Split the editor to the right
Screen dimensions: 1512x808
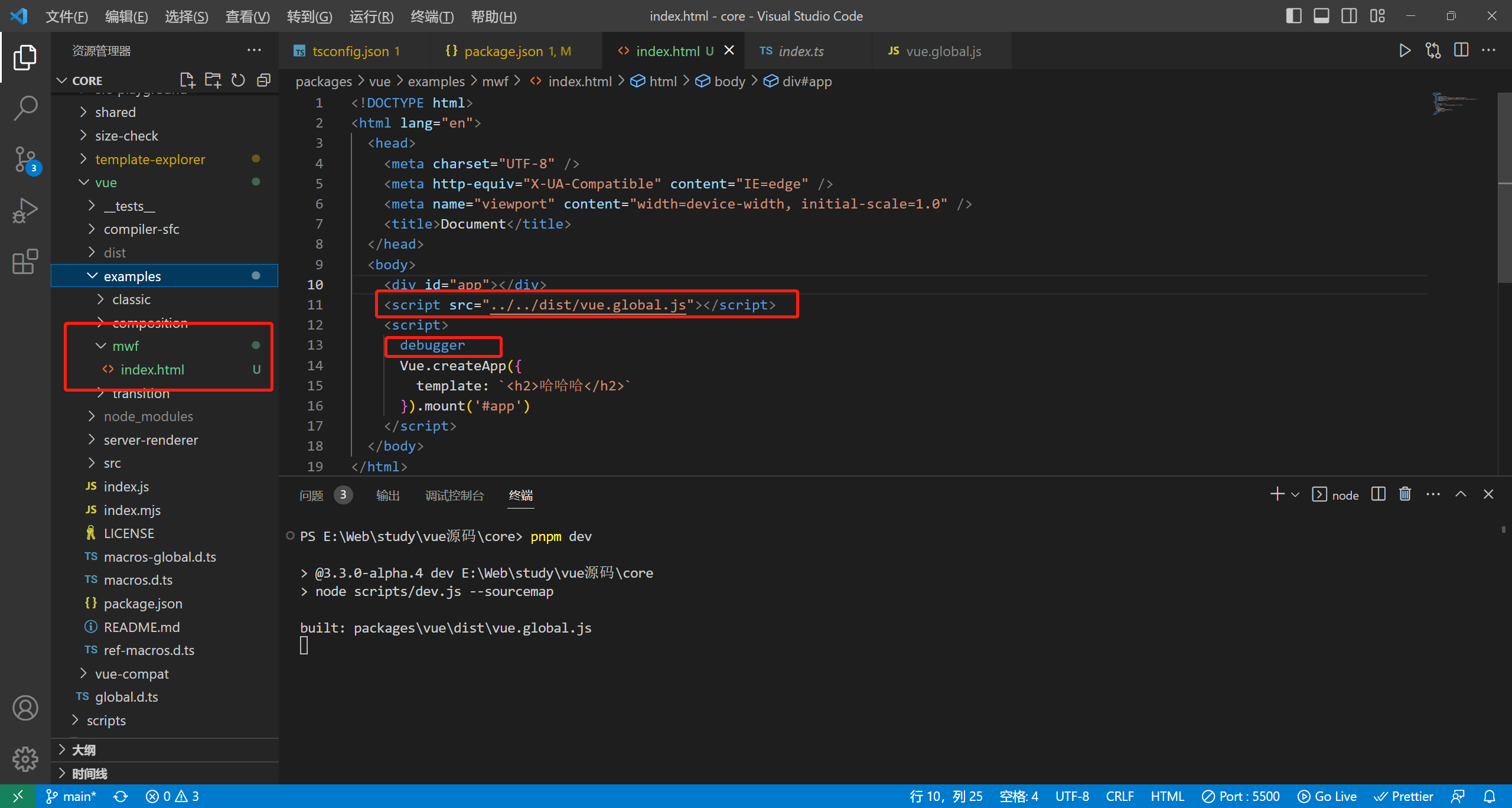1461,51
